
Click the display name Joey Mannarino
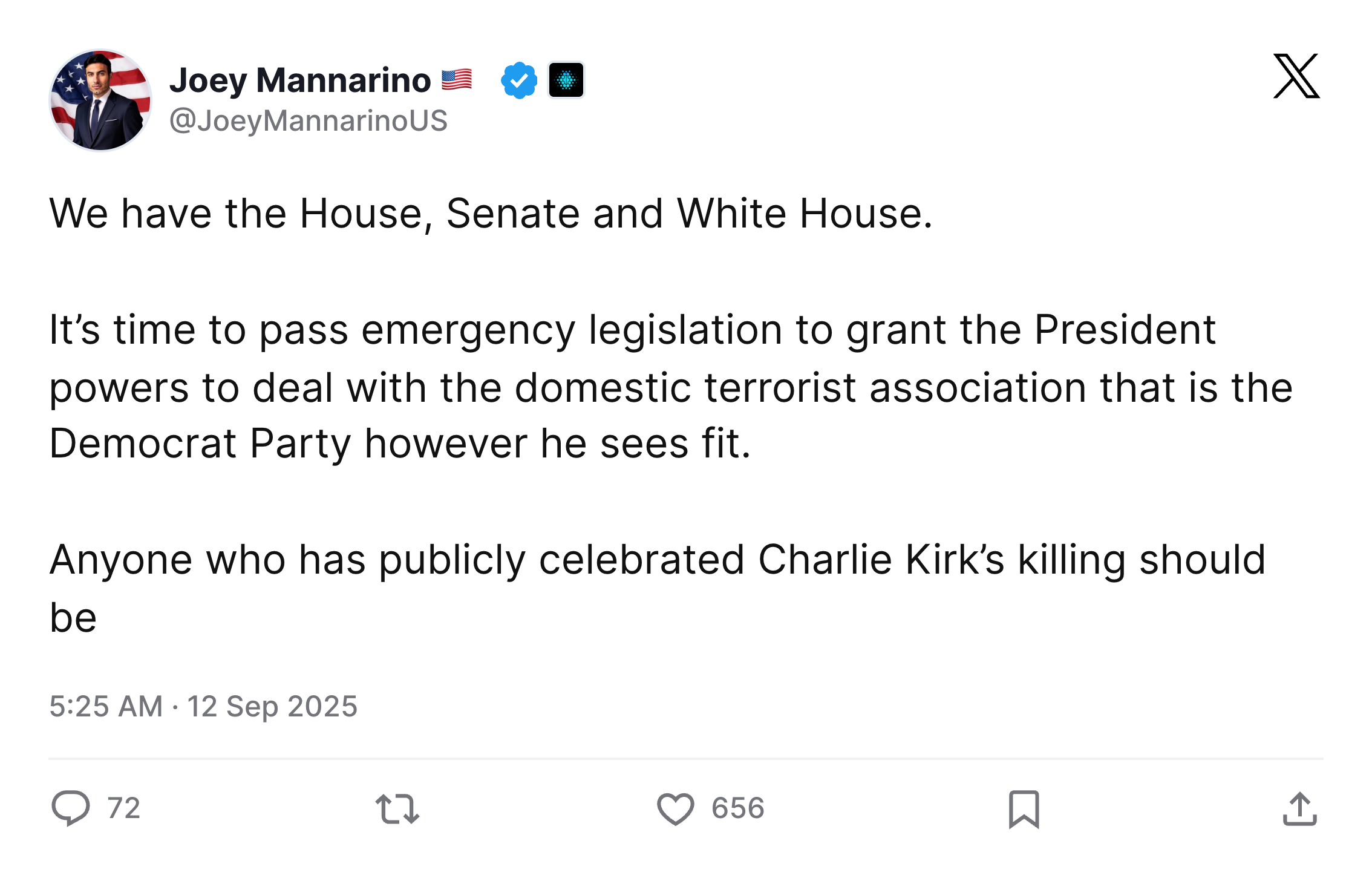tap(300, 80)
